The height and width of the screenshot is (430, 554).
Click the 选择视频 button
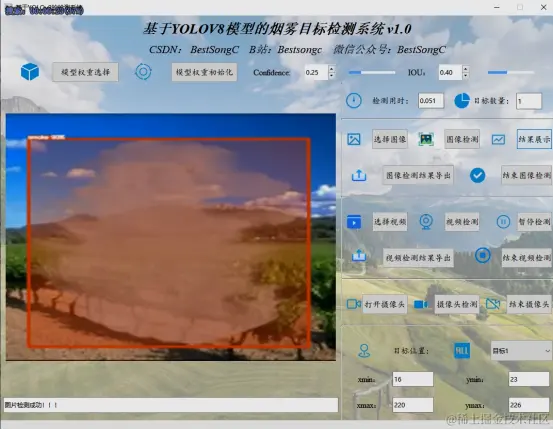390,222
